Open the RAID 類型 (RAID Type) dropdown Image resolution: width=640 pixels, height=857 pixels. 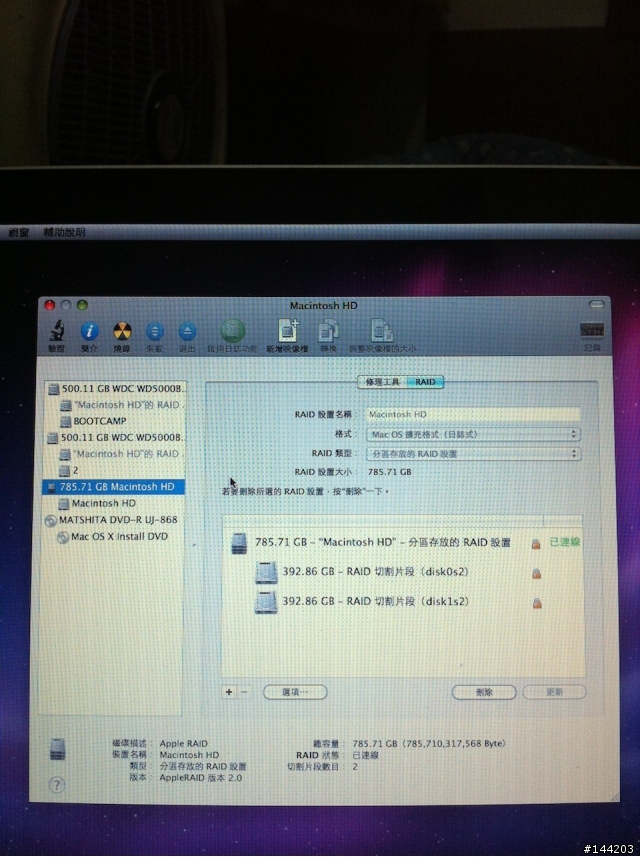[473, 454]
